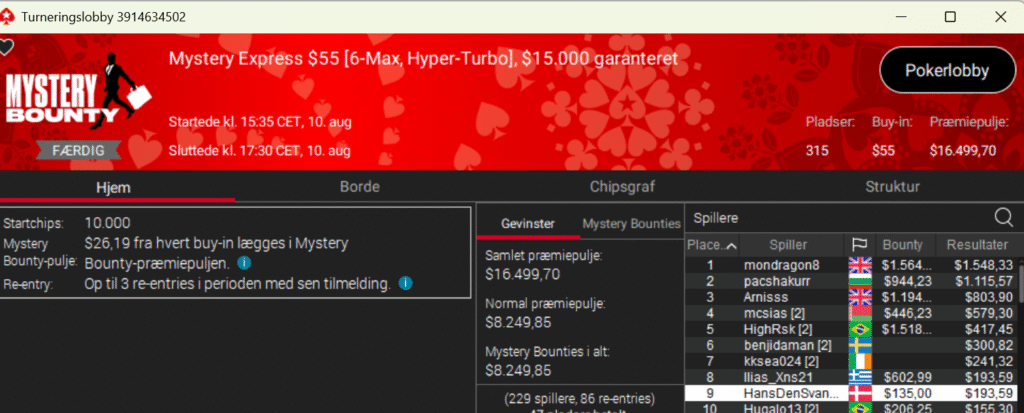Click the UK flag for mondragon8
1024x413 pixels.
(860, 265)
